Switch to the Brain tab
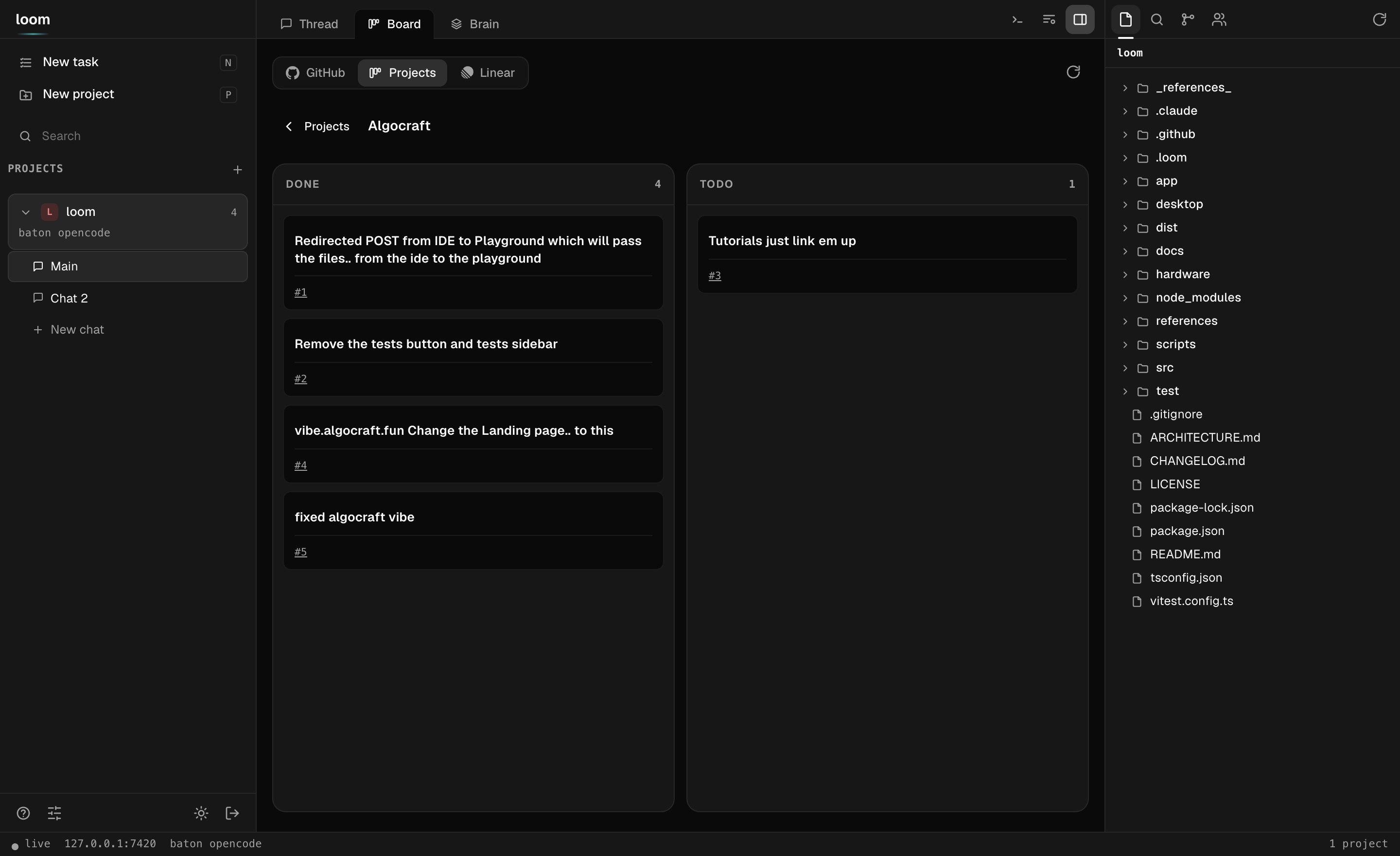The height and width of the screenshot is (856, 1400). [x=475, y=24]
